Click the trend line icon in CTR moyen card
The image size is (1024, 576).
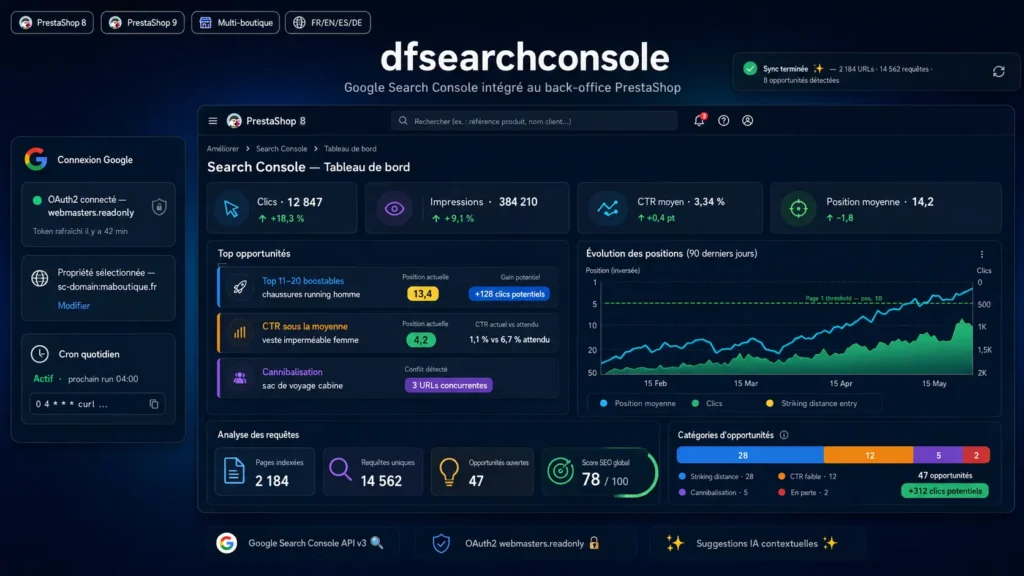point(608,209)
